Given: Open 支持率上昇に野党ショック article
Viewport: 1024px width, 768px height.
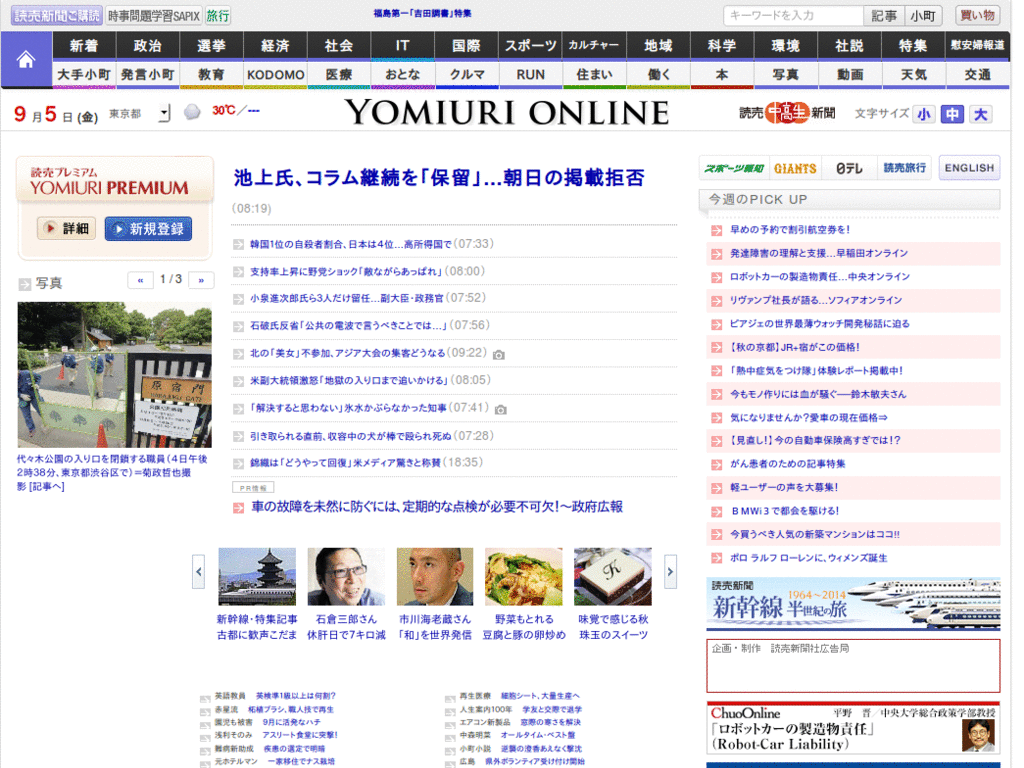Looking at the screenshot, I should pyautogui.click(x=346, y=272).
